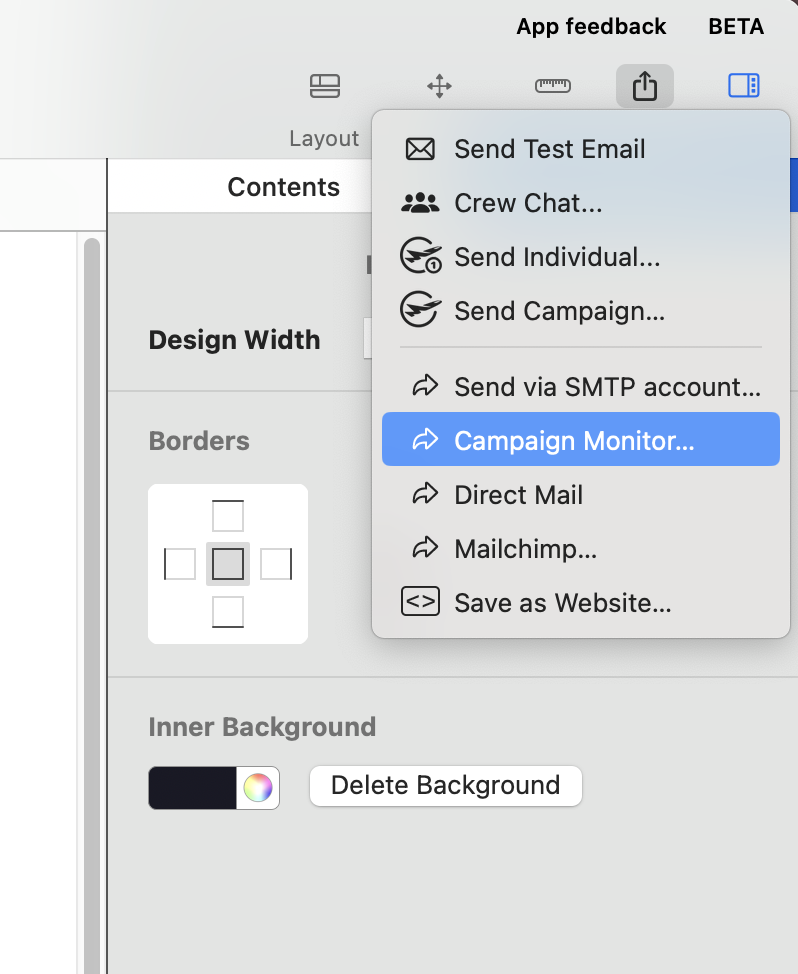798x974 pixels.
Task: Select Send via SMTP account...
Action: coord(581,387)
